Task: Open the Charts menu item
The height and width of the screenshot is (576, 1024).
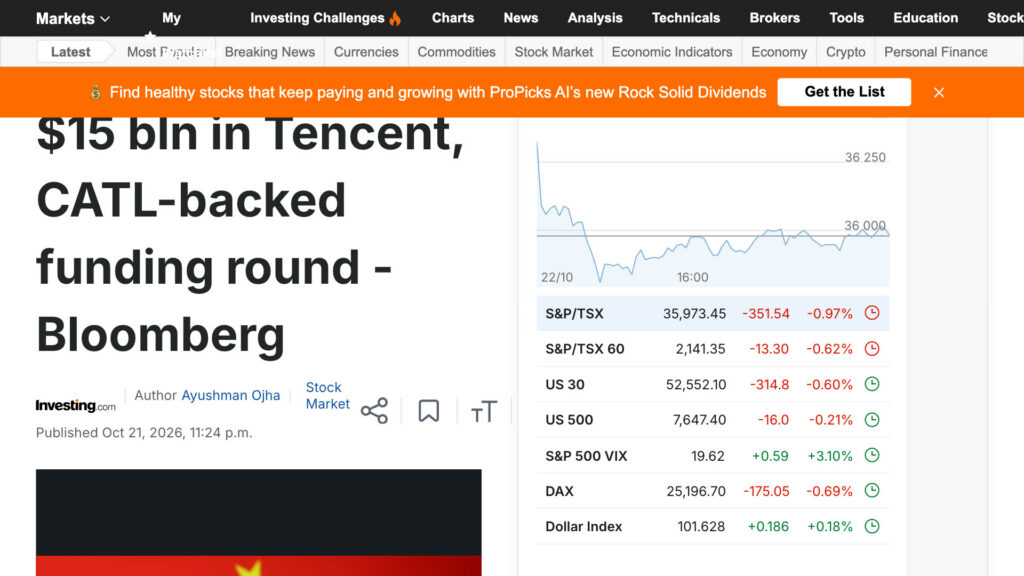Action: point(453,18)
